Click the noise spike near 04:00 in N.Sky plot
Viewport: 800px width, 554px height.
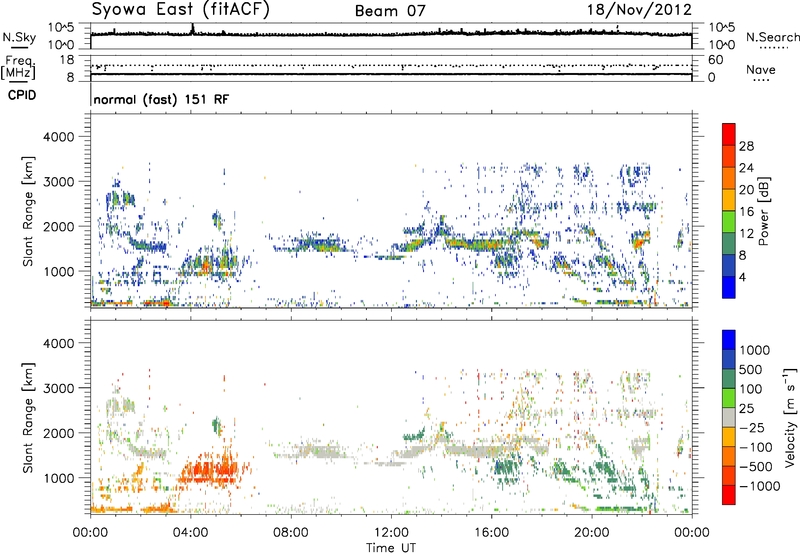pos(192,29)
